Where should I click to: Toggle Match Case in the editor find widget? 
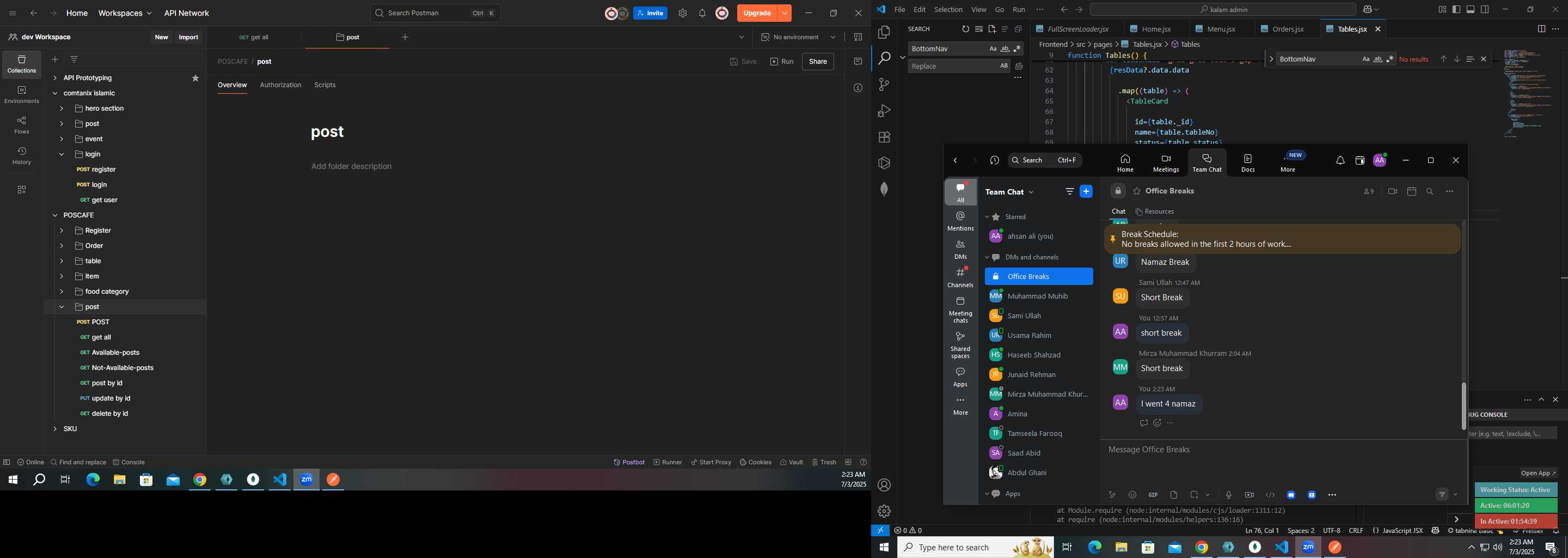tap(1366, 59)
